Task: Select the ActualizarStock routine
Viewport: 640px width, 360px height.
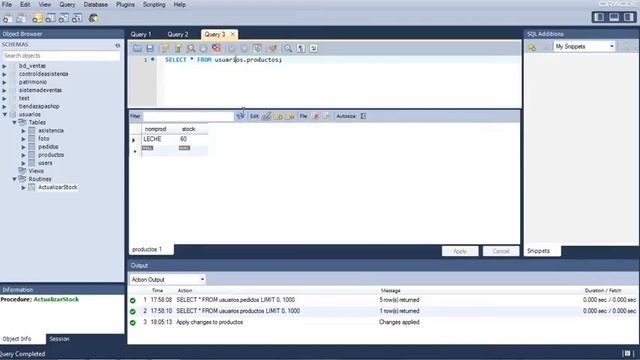Action: [x=58, y=187]
